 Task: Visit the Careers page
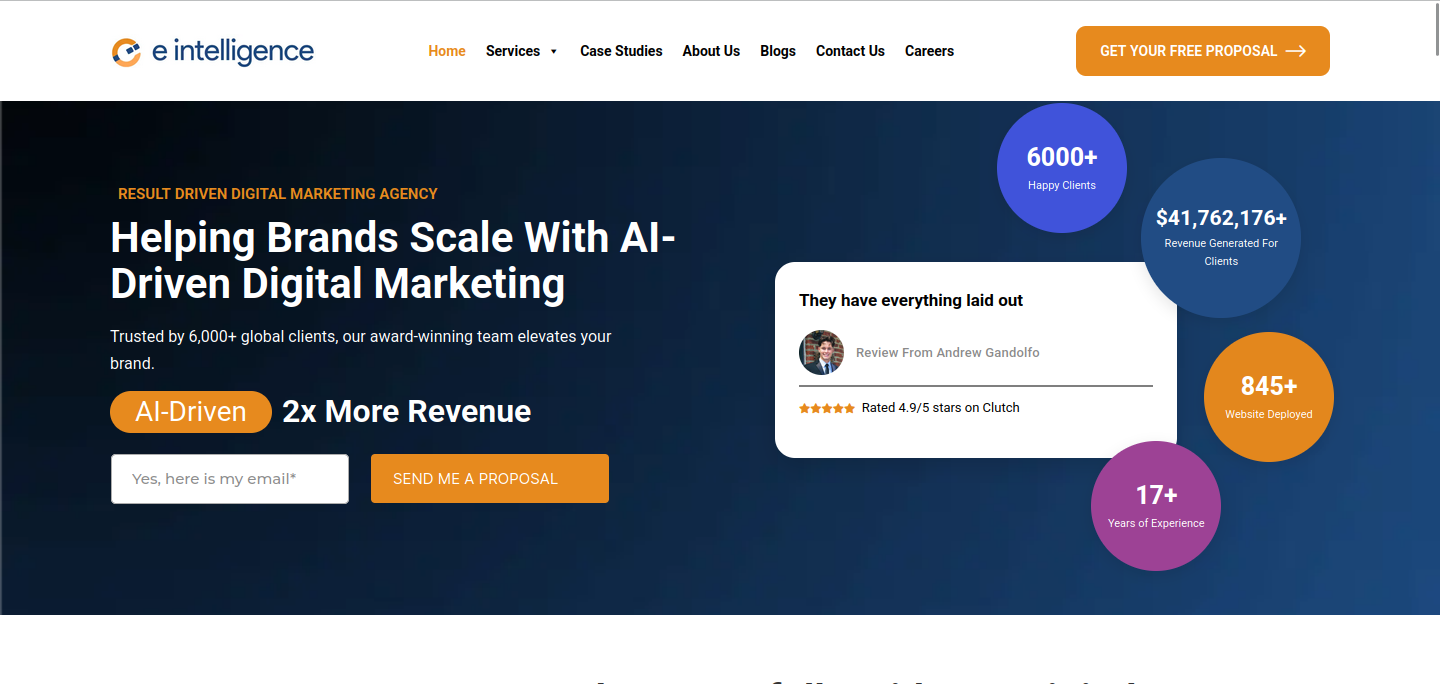click(929, 51)
